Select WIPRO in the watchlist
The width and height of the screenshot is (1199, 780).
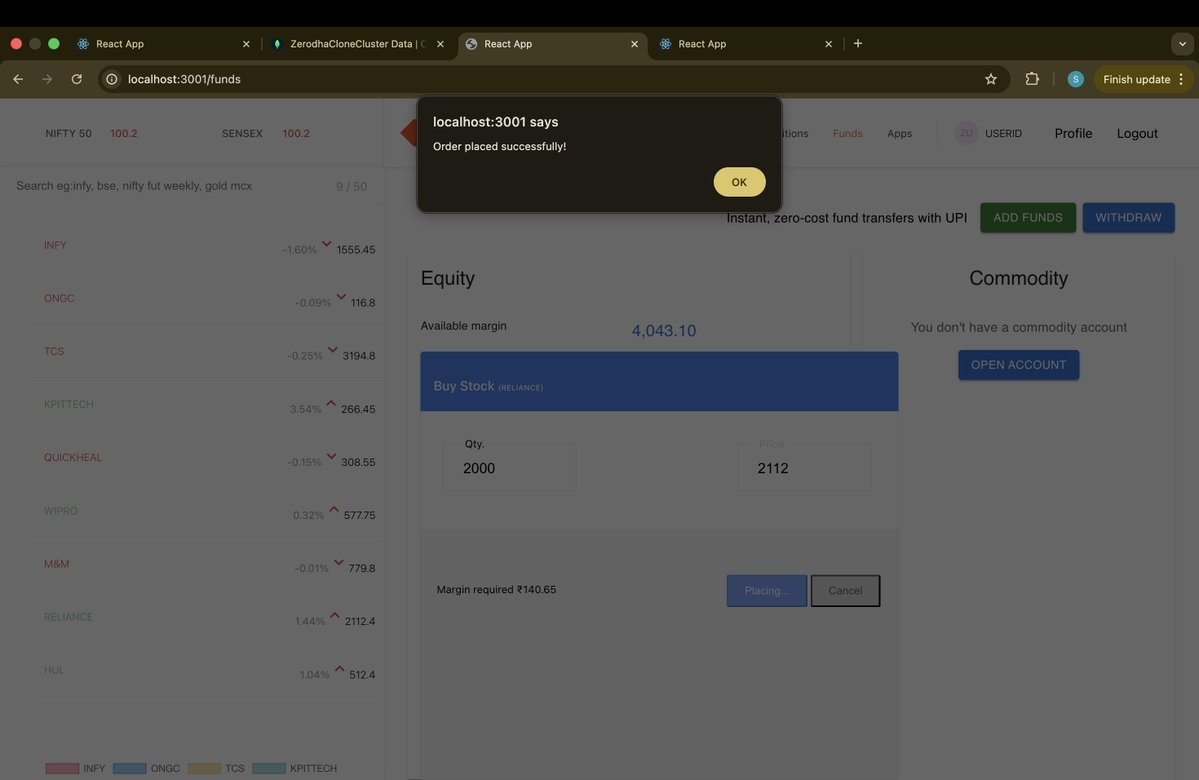point(60,511)
